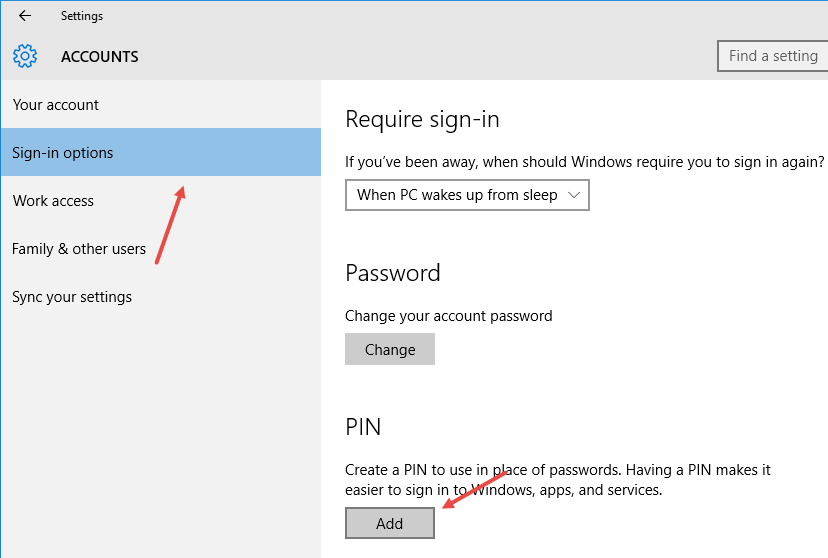
Task: Click Add to create a PIN
Action: (x=390, y=523)
